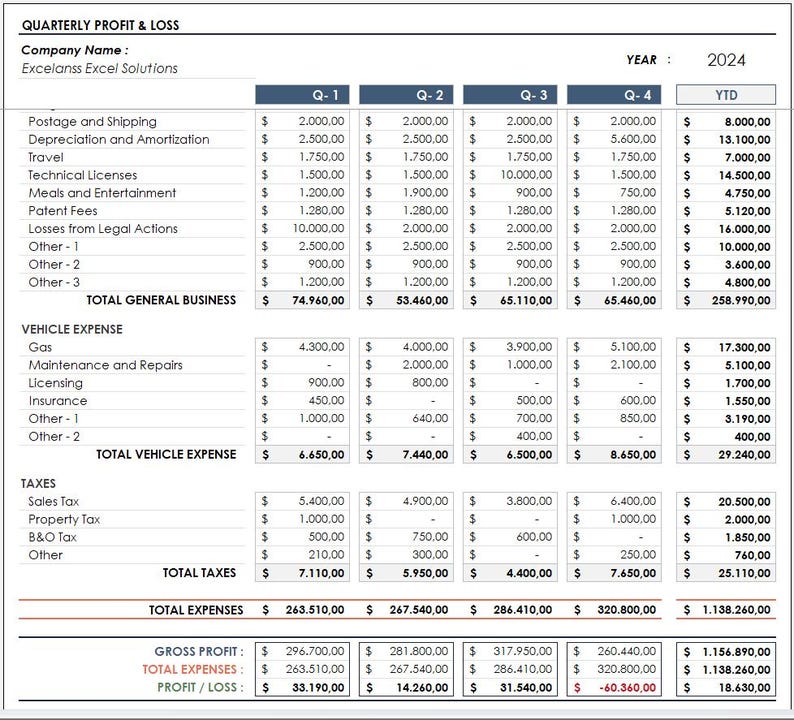
Task: Select the Losses from Legal Actions label
Action: (x=103, y=229)
